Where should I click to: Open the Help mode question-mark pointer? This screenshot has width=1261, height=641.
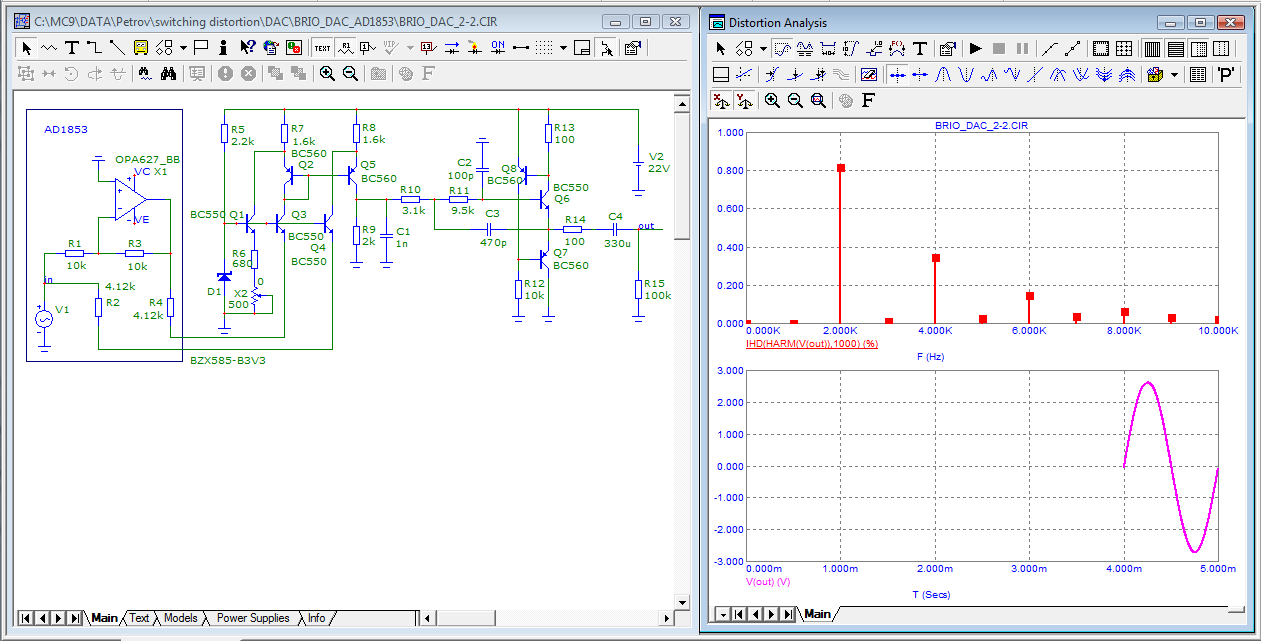click(246, 47)
